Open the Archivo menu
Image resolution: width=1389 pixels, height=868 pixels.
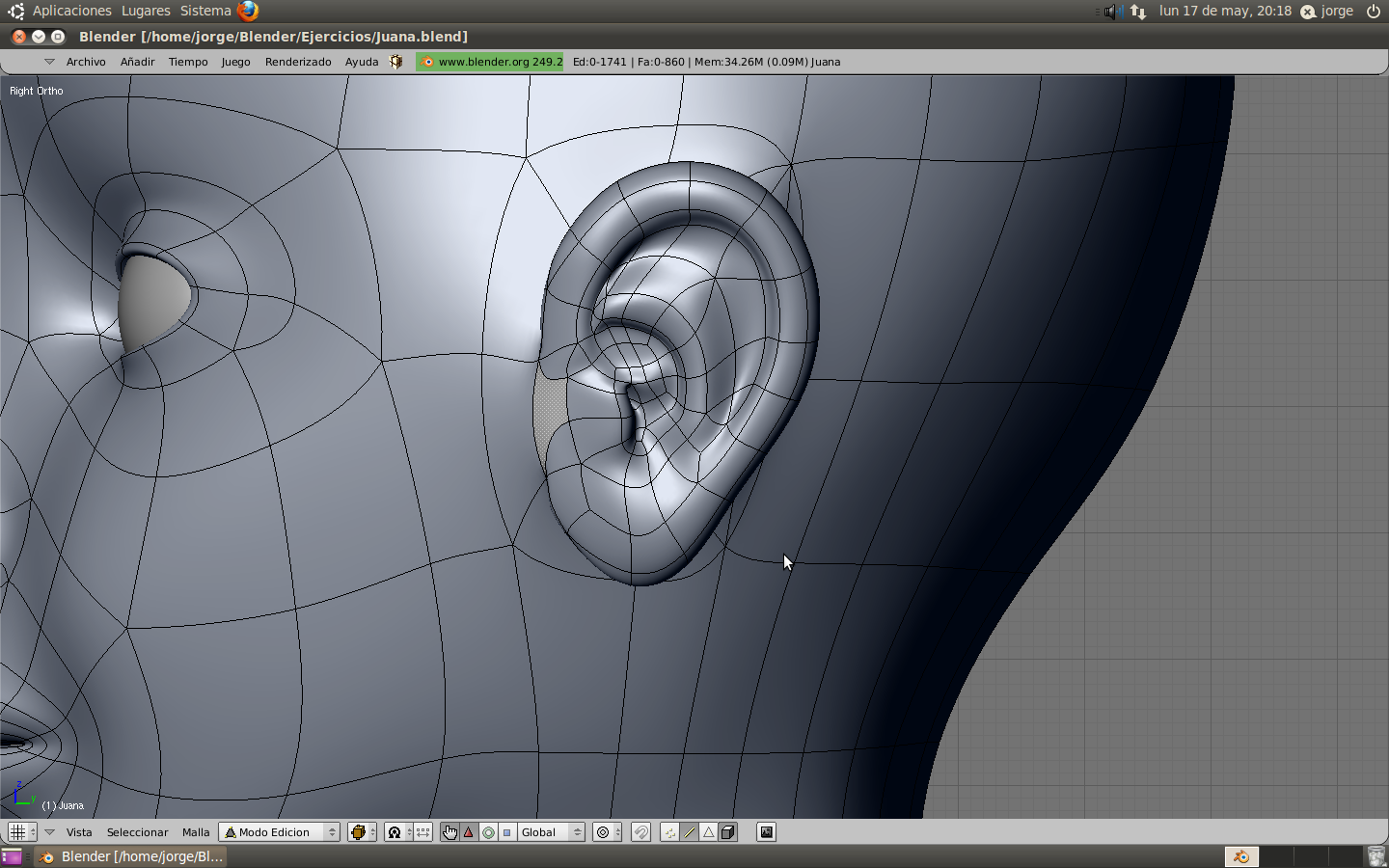point(86,62)
